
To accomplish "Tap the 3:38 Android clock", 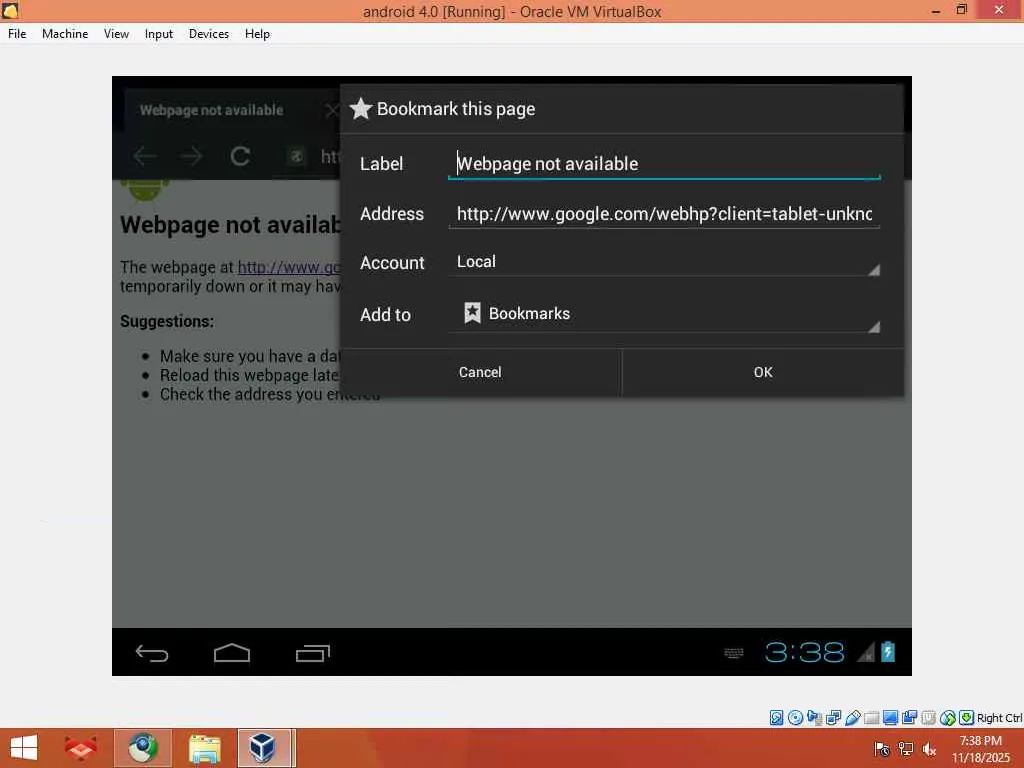I will tap(805, 652).
